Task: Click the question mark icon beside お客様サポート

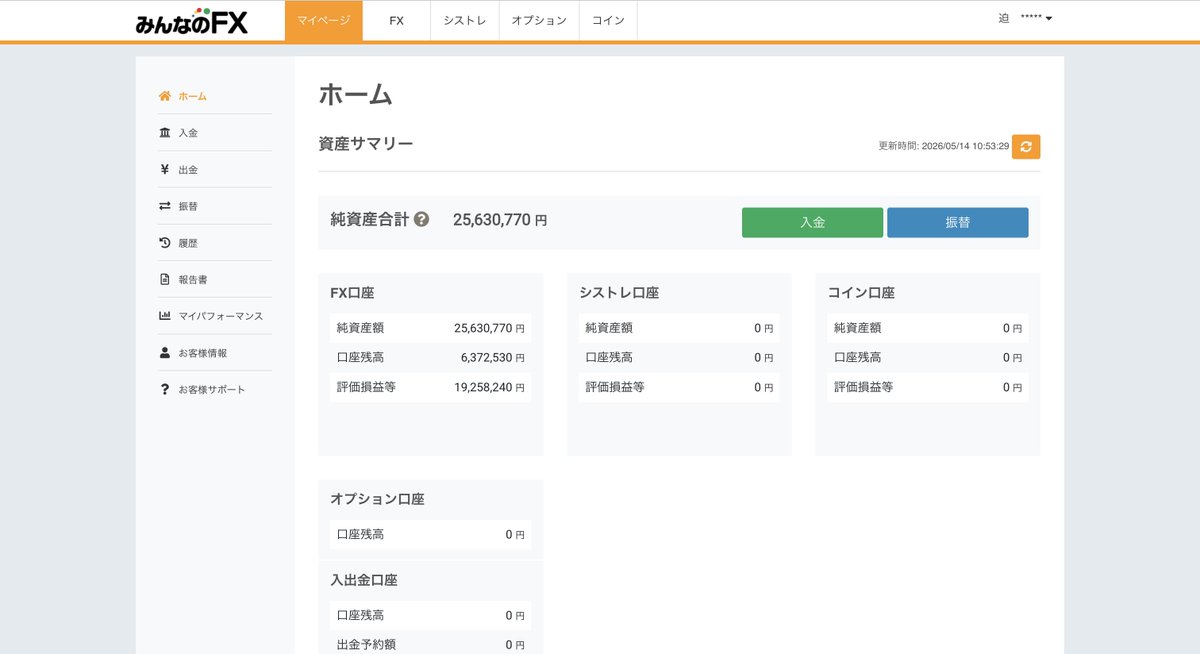Action: (165, 389)
